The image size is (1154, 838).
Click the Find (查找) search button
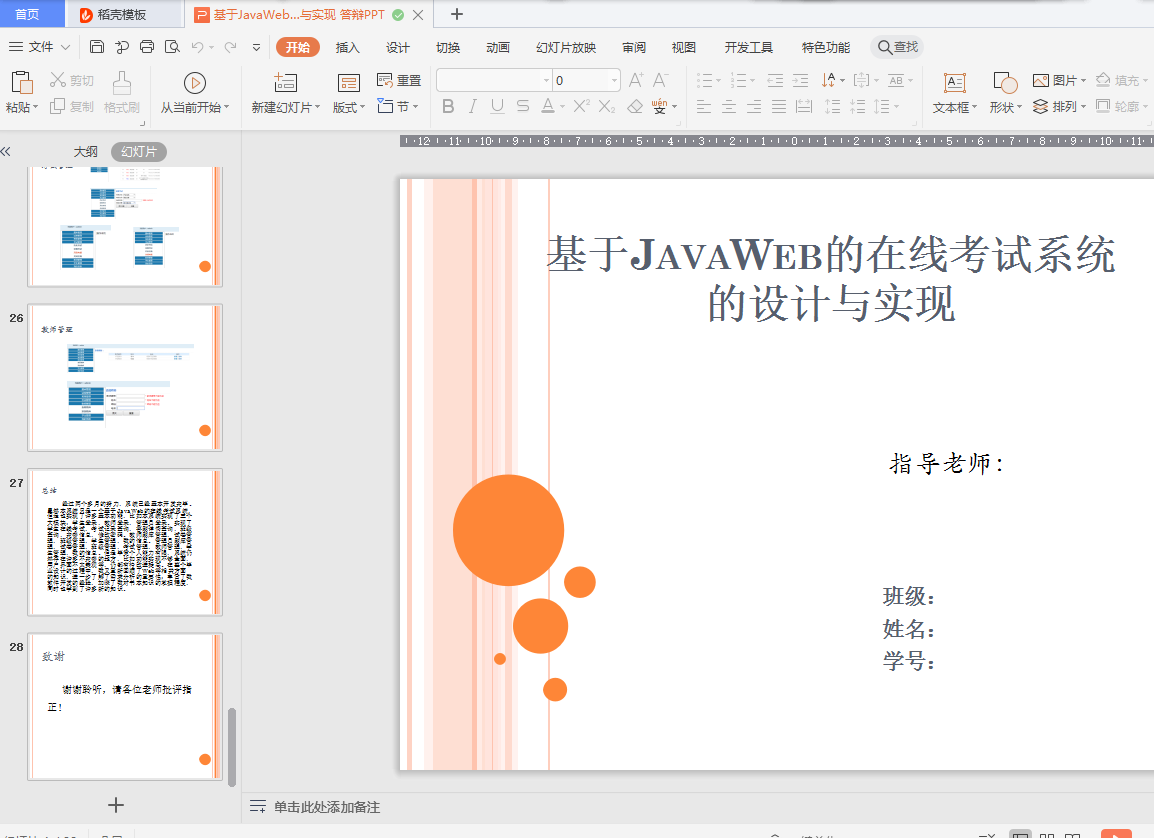[897, 47]
